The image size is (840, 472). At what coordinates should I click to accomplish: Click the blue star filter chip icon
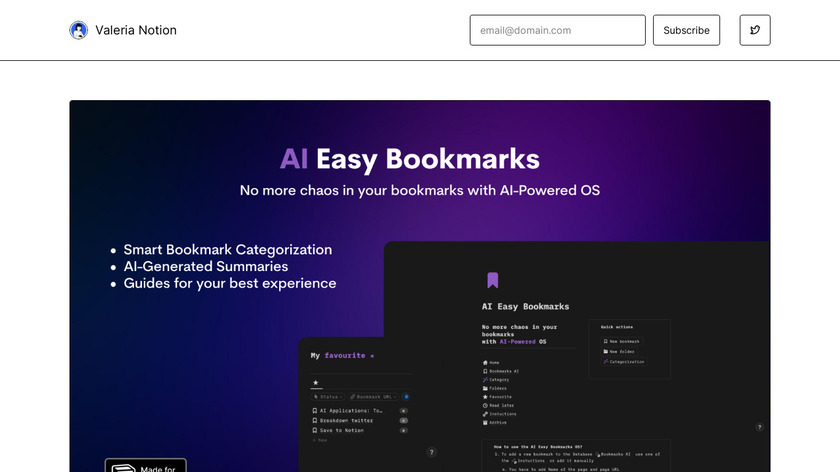coord(406,396)
